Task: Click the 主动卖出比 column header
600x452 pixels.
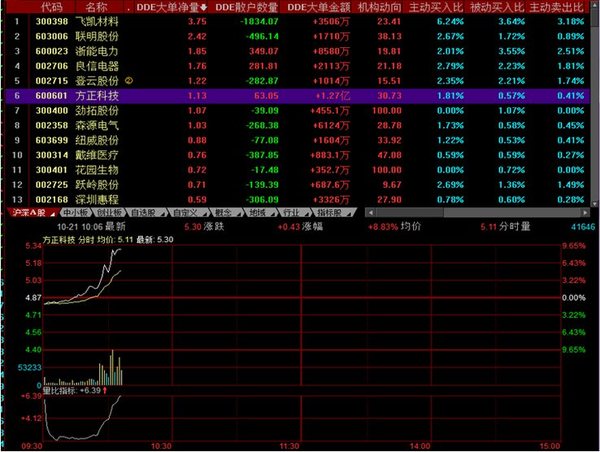Action: [556, 7]
